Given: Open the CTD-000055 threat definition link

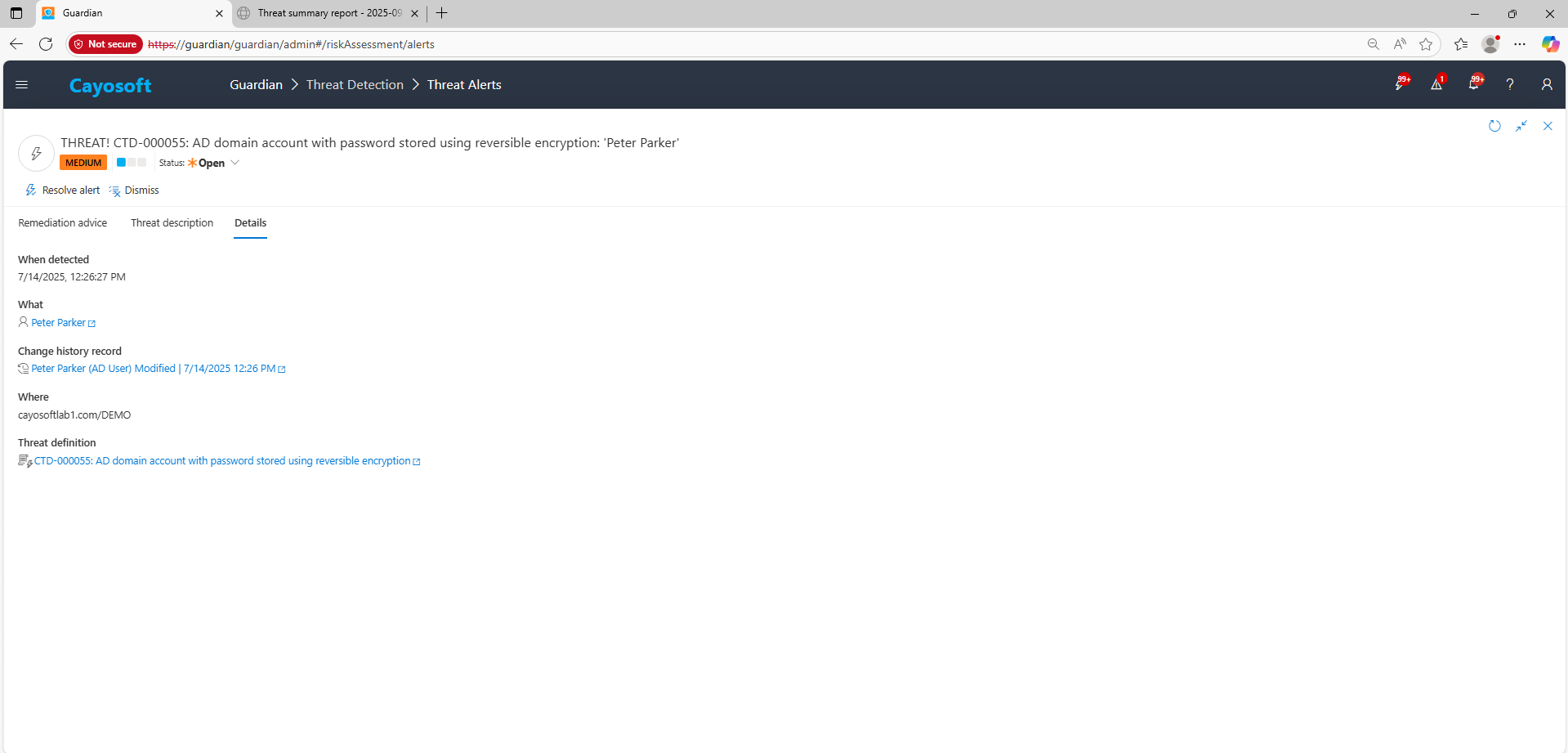Looking at the screenshot, I should [x=222, y=461].
